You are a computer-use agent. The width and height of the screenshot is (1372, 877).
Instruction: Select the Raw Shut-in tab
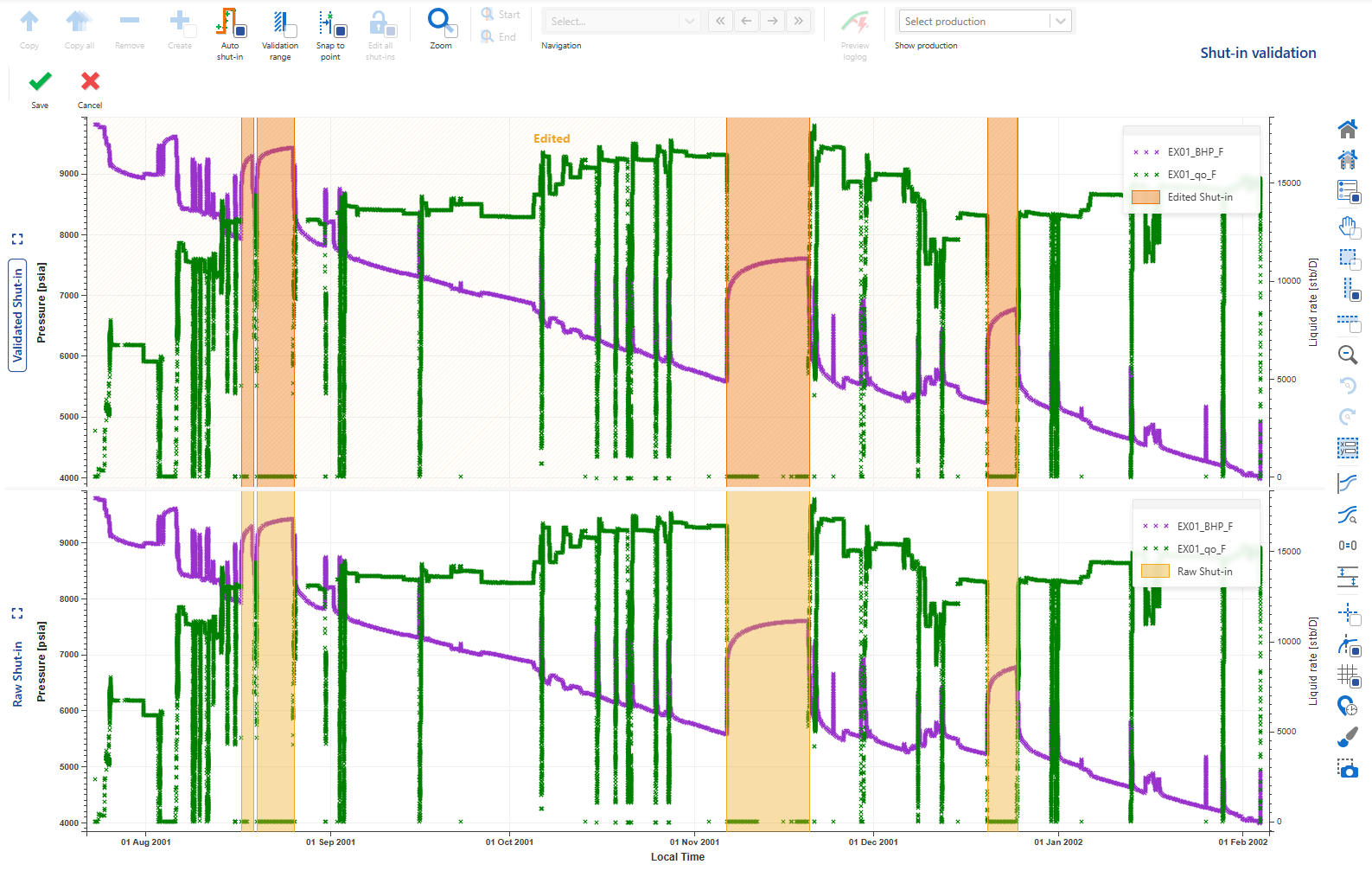[17, 674]
